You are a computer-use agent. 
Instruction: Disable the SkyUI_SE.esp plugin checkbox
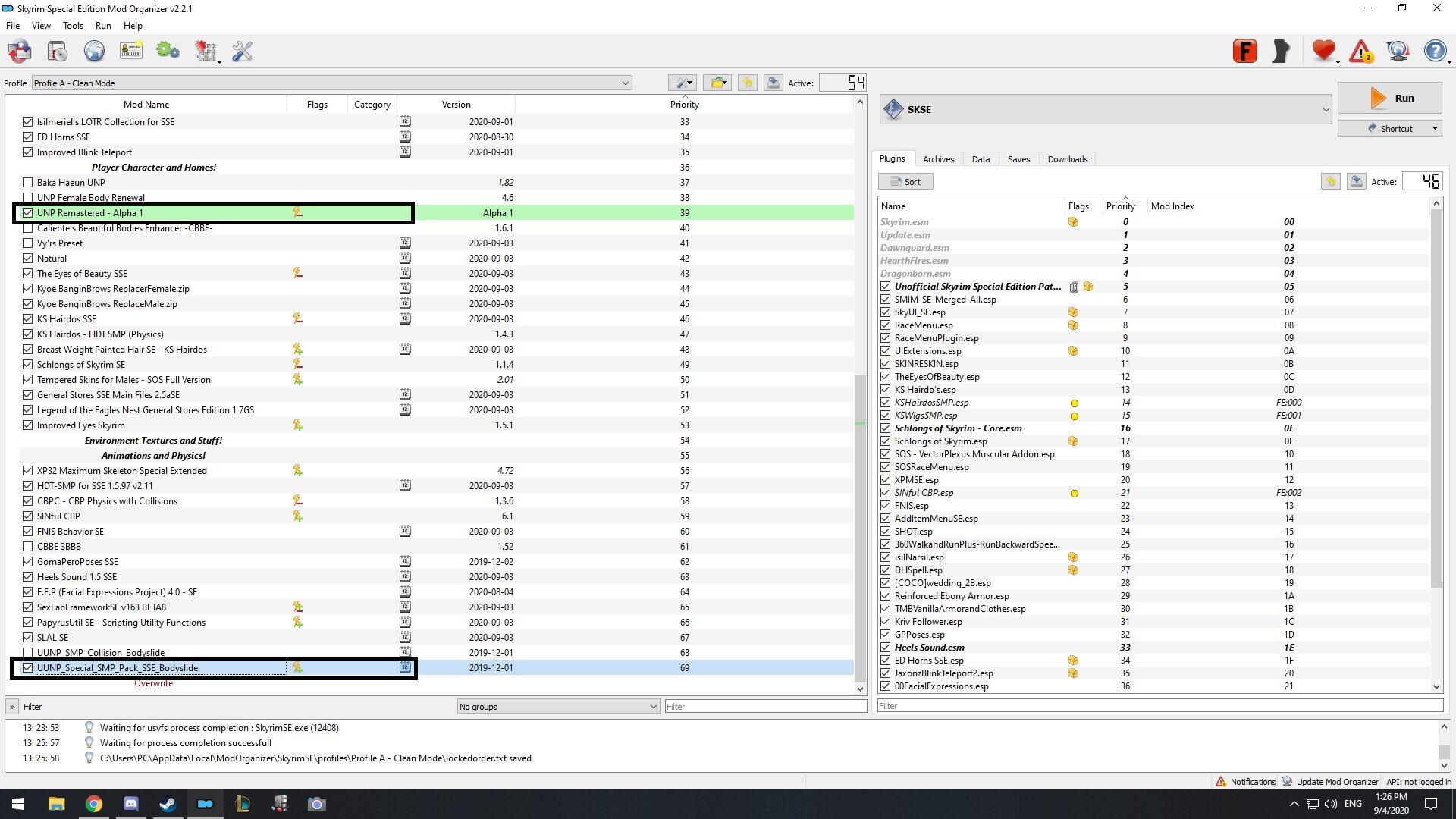click(885, 312)
